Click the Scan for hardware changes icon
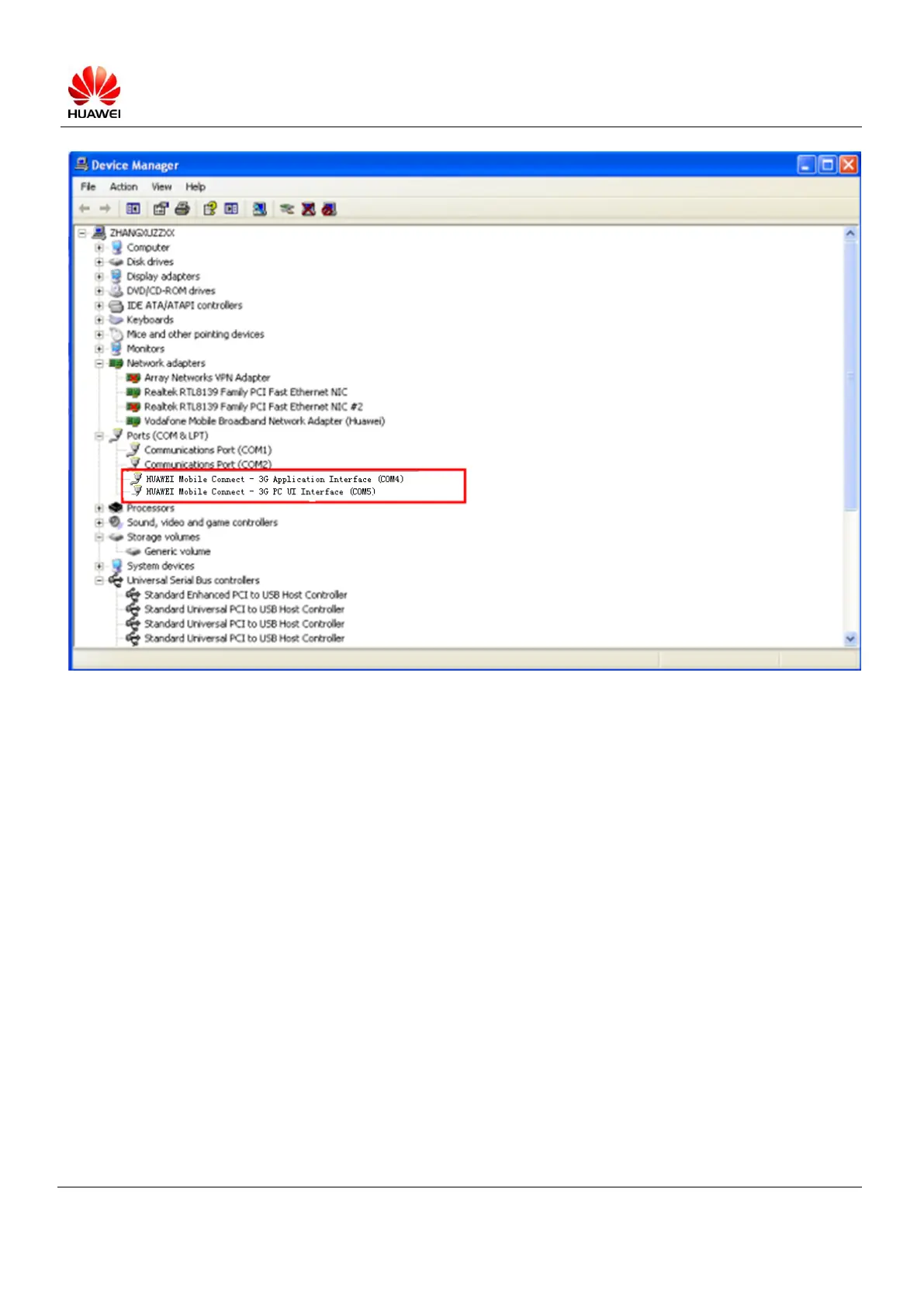 (259, 209)
